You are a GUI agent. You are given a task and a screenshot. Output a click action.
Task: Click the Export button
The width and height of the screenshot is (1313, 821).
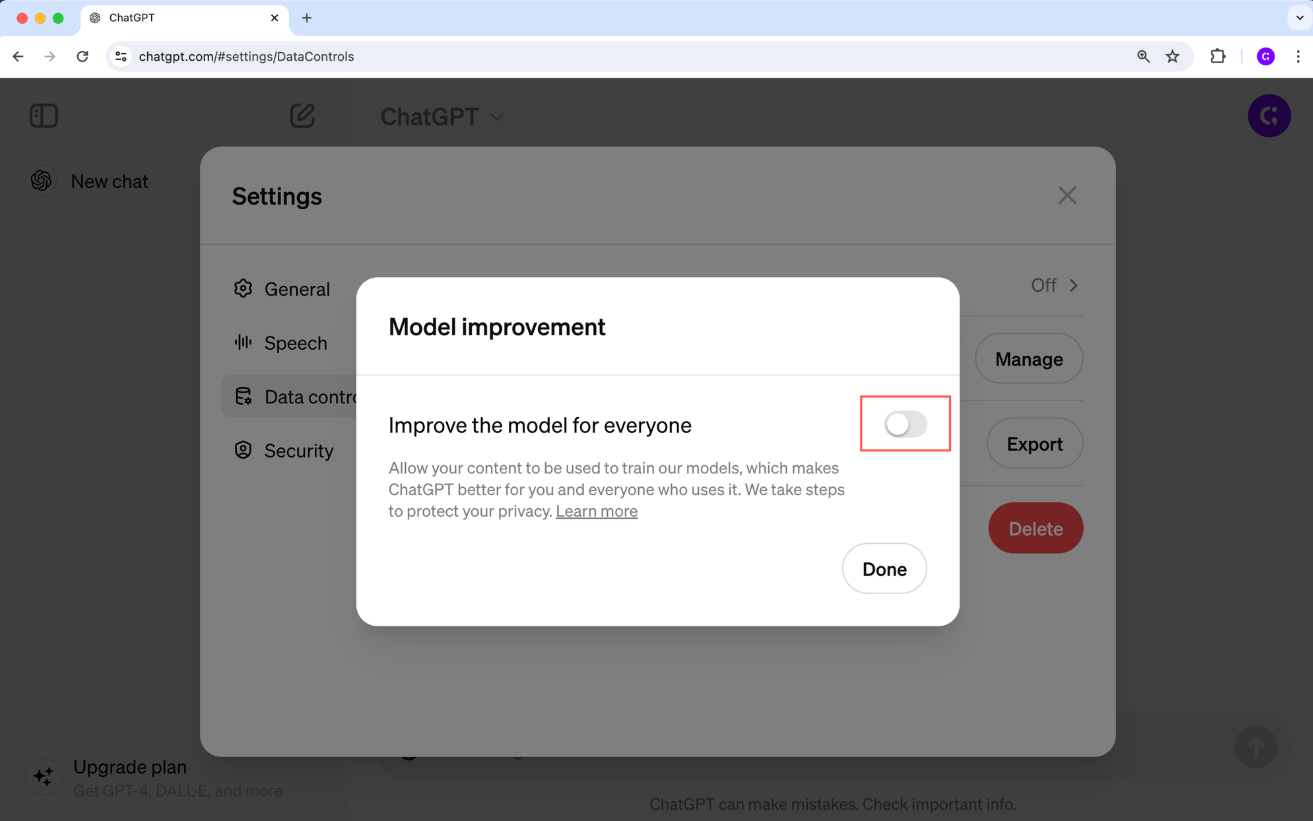click(1035, 444)
